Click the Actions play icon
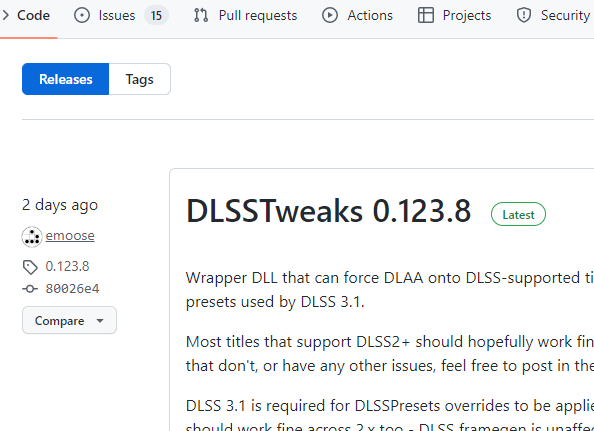The height and width of the screenshot is (431, 594). pos(330,16)
